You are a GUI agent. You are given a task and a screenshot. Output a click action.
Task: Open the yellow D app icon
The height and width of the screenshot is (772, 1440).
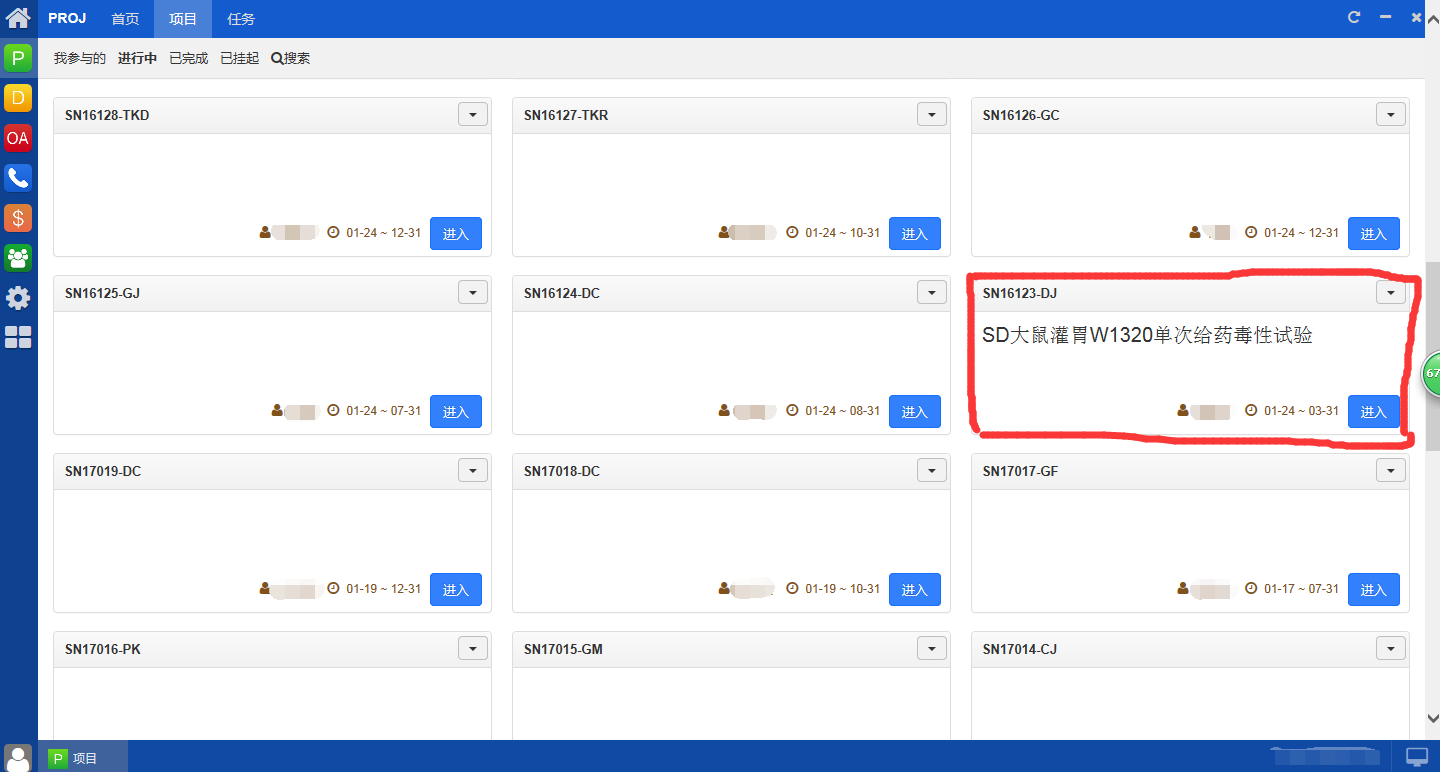(x=18, y=98)
